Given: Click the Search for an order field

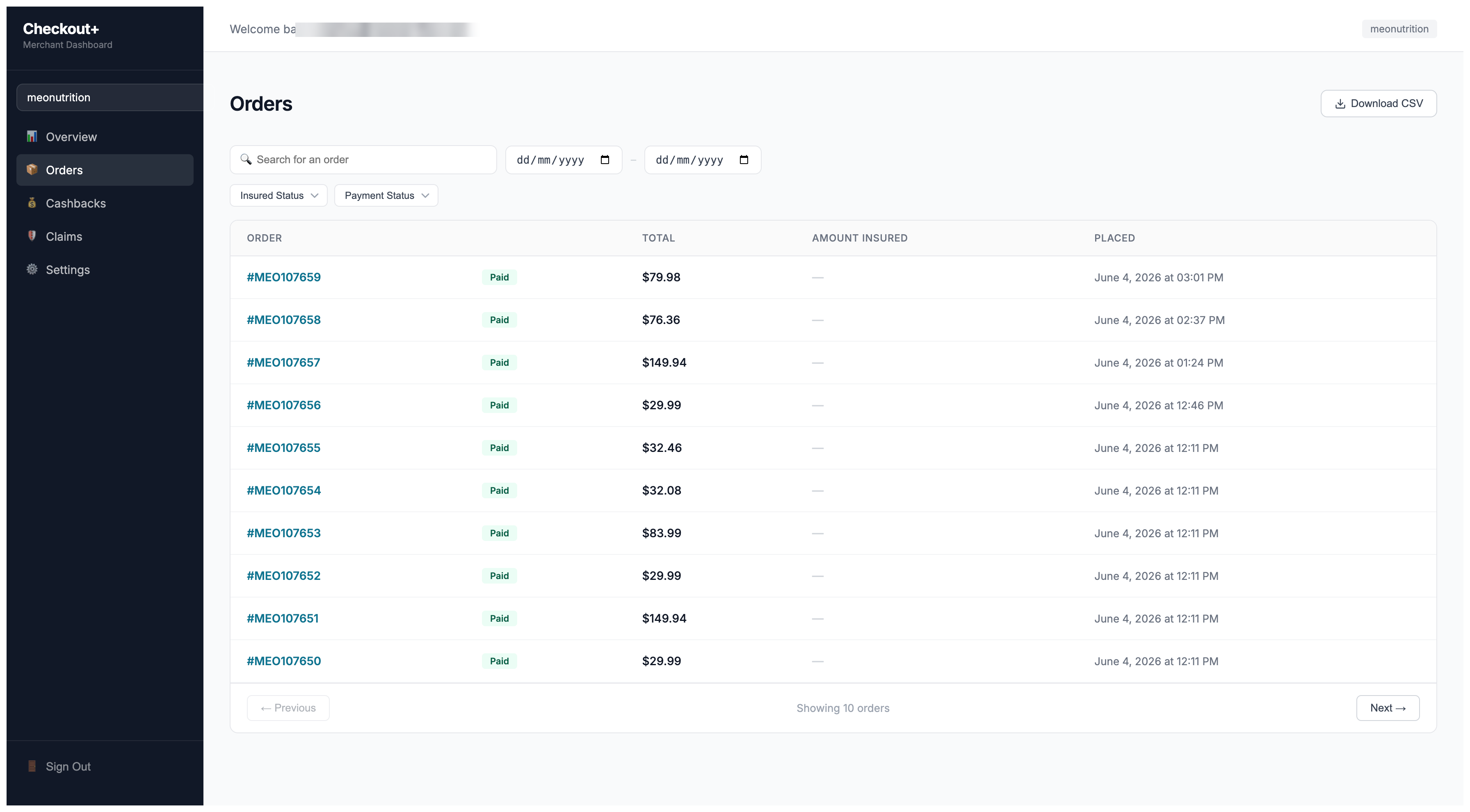Looking at the screenshot, I should pos(363,159).
